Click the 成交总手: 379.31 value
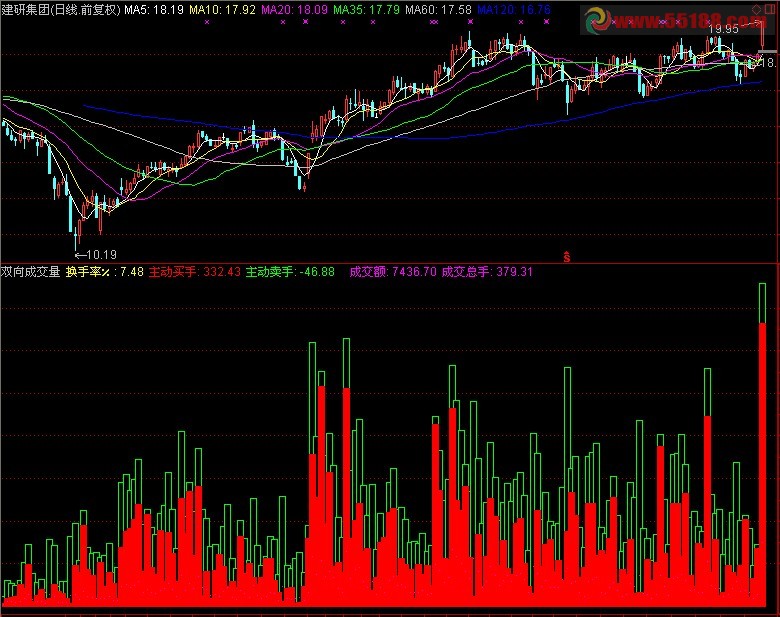Screen dimensions: 780x617 (487, 272)
